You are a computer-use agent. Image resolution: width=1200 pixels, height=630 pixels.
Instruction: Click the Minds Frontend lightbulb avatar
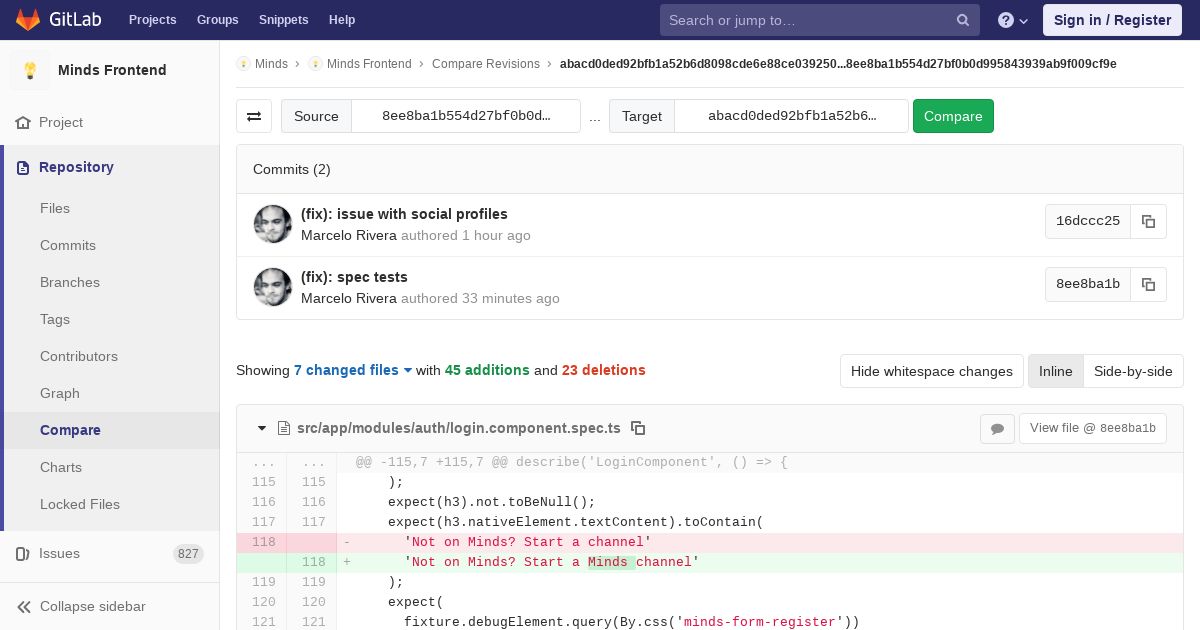pyautogui.click(x=30, y=70)
